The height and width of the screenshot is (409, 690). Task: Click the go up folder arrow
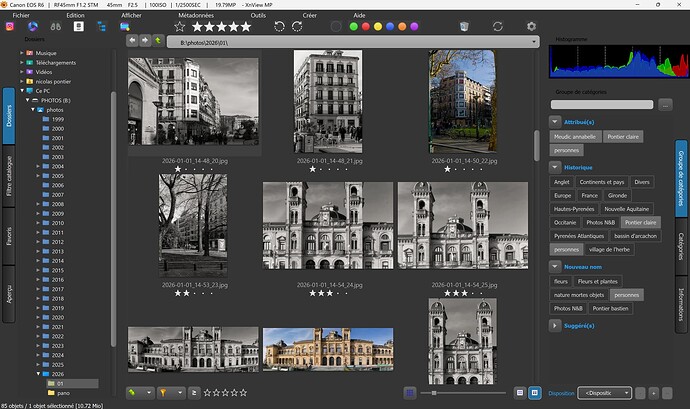[x=157, y=41]
